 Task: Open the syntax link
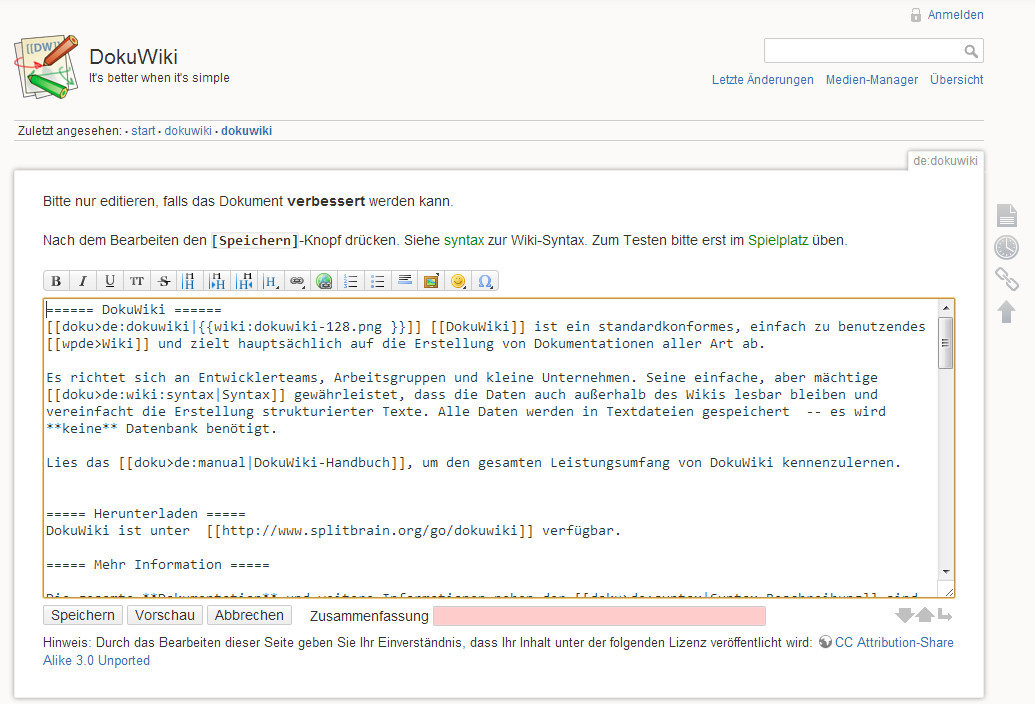point(464,240)
